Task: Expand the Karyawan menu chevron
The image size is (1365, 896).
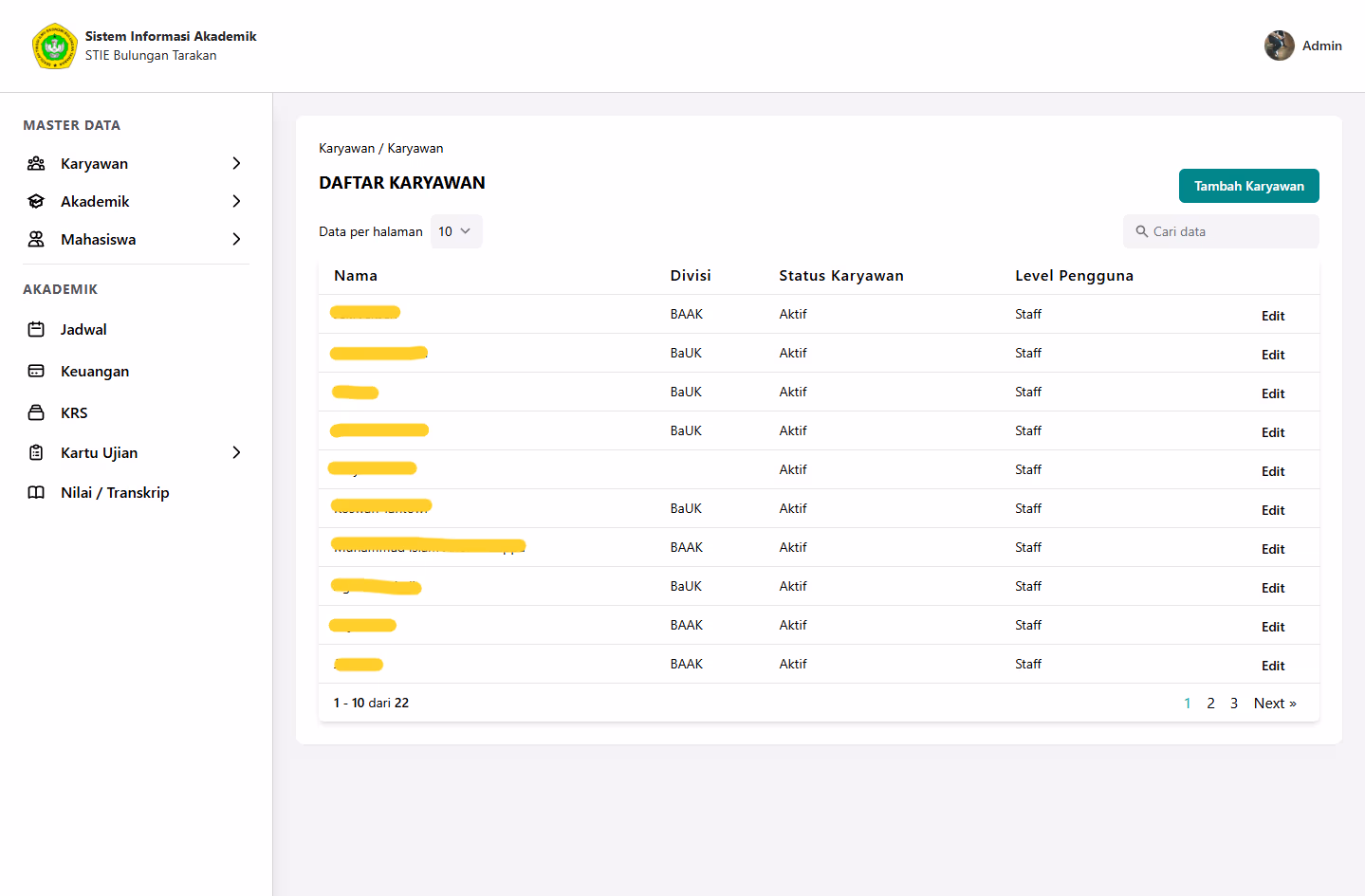Action: click(236, 164)
